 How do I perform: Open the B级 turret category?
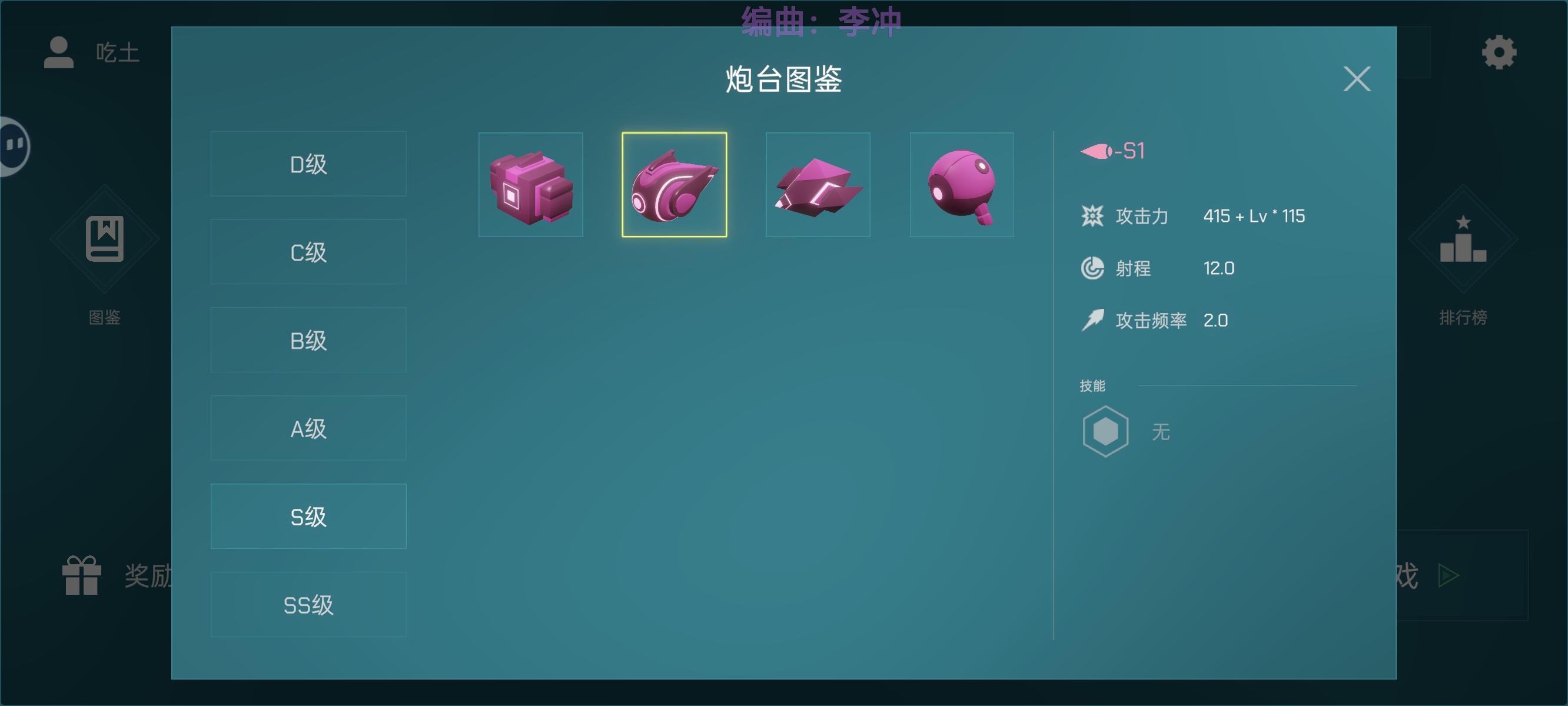[308, 340]
